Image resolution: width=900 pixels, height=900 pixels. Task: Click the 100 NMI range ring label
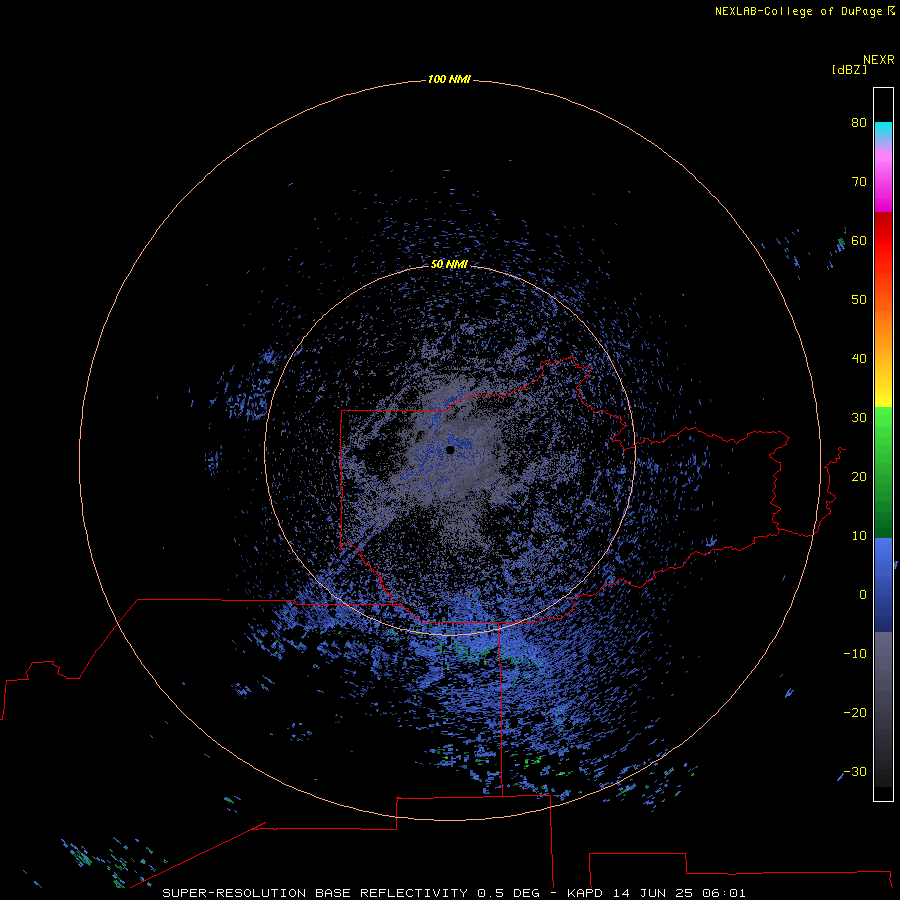449,79
